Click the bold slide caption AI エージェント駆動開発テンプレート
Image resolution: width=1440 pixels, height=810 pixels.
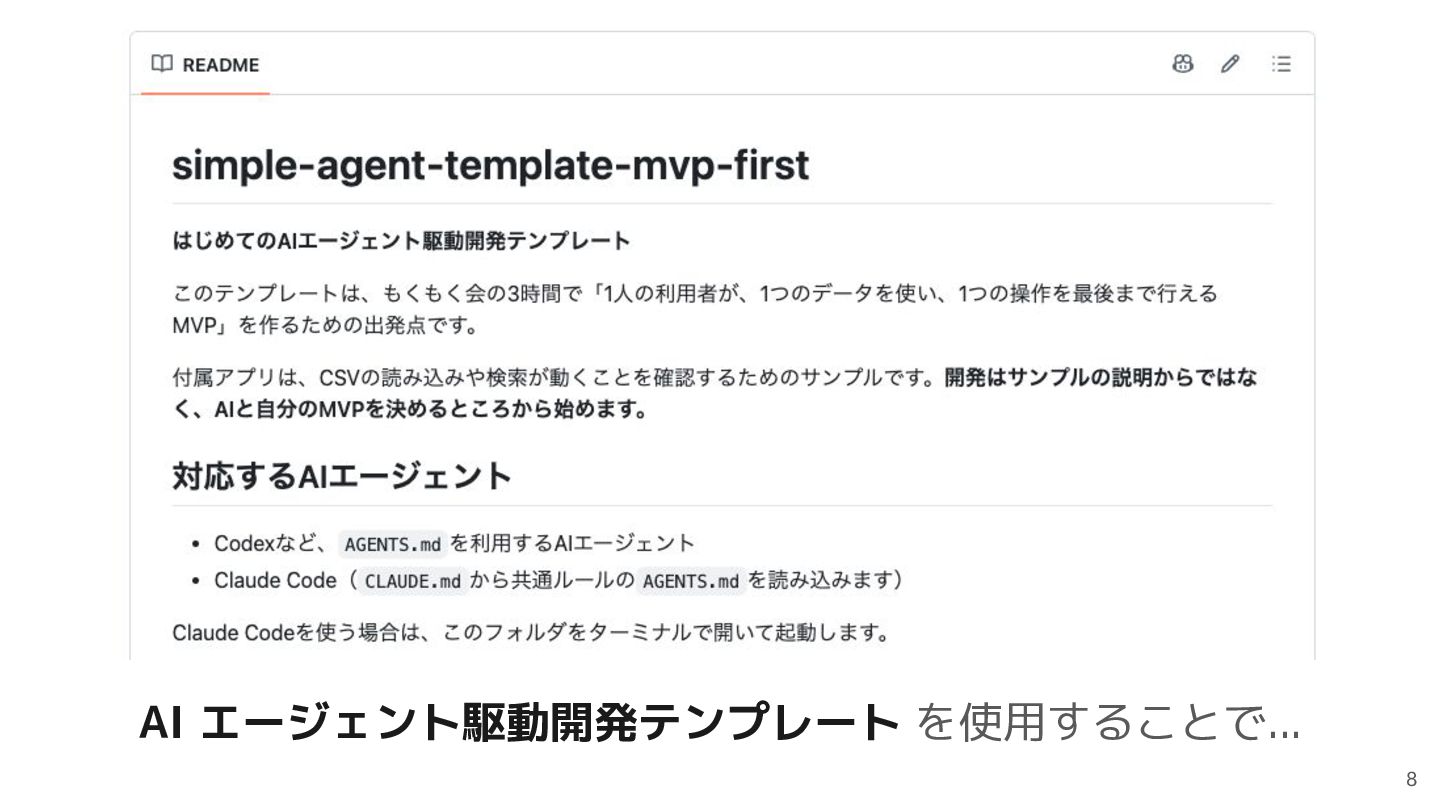click(x=520, y=722)
